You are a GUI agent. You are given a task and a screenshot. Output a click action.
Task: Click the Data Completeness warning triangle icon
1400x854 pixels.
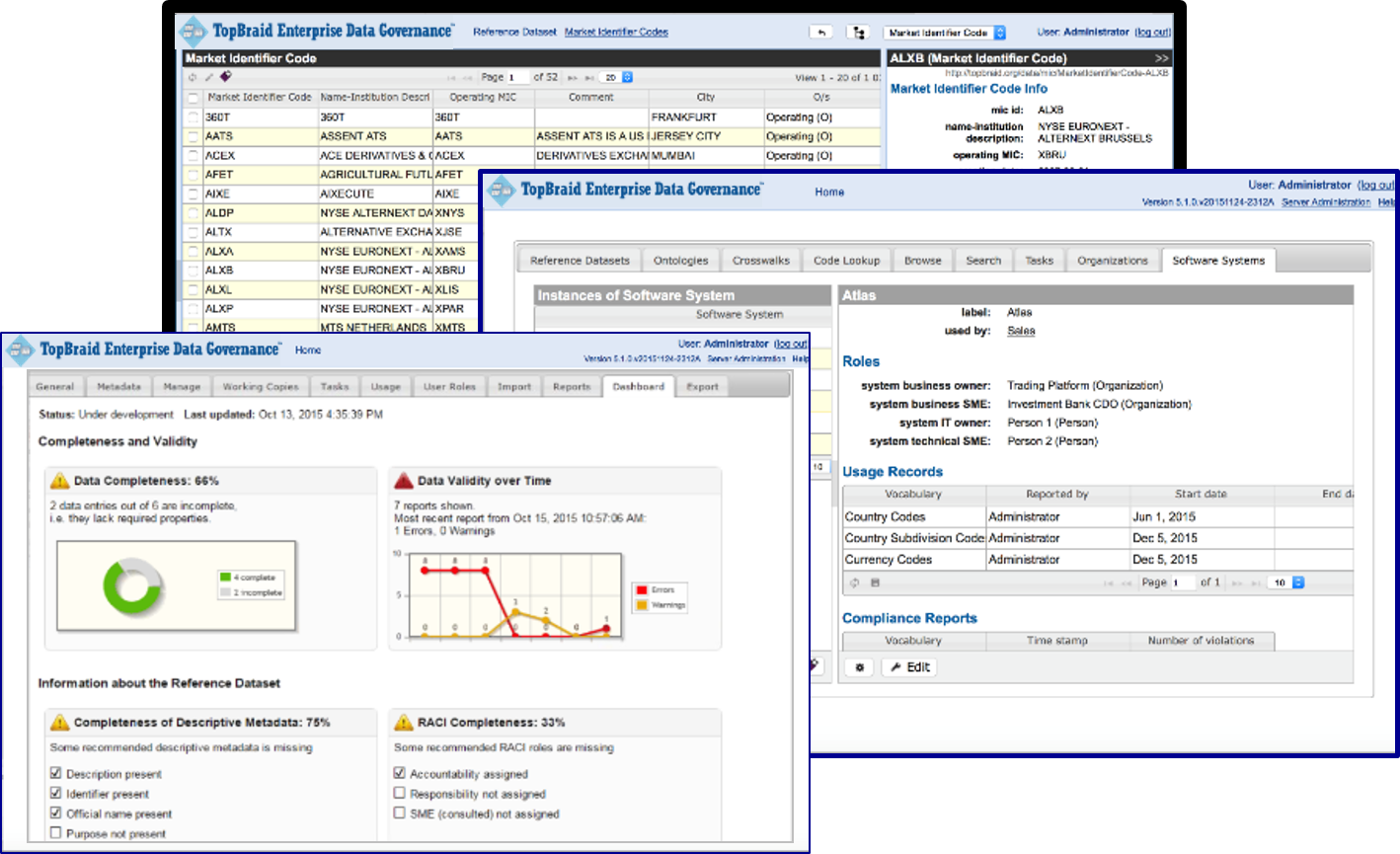click(x=60, y=481)
